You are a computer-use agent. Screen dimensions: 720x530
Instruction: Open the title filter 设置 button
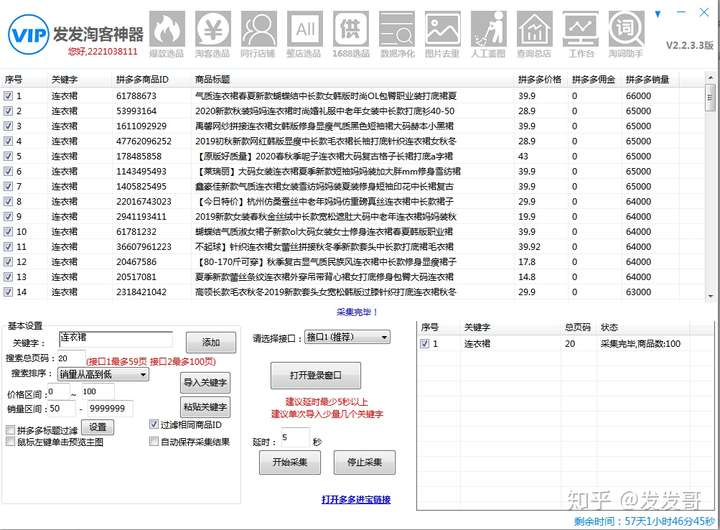pos(97,428)
